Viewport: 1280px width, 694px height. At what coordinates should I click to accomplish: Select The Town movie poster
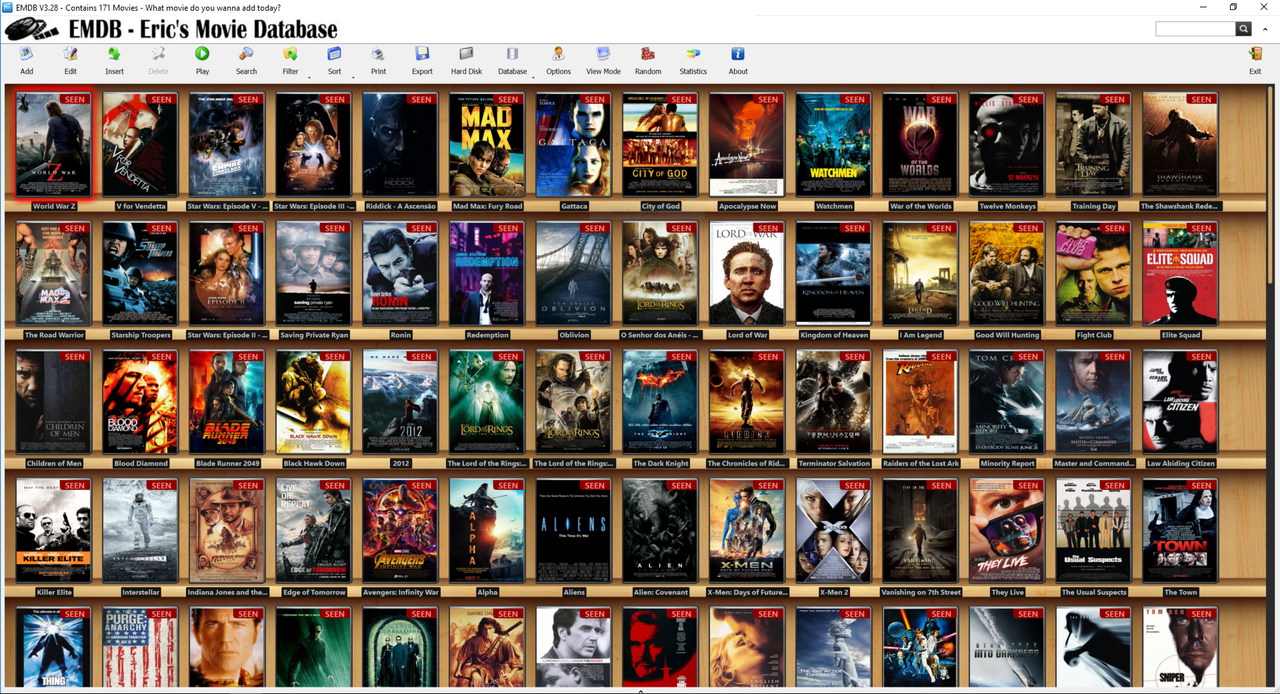click(1180, 531)
